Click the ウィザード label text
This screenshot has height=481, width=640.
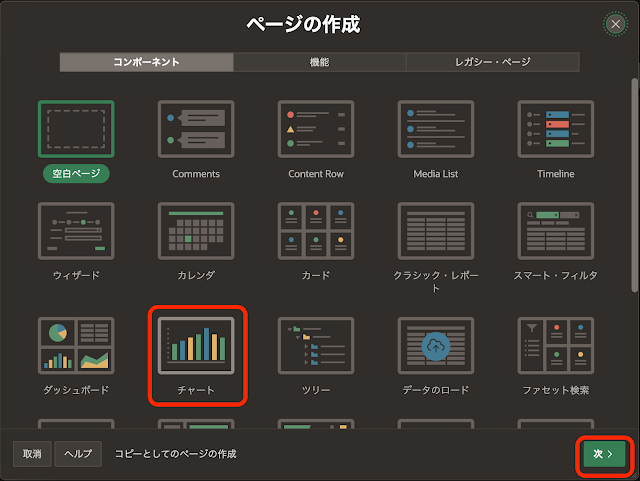tap(76, 275)
